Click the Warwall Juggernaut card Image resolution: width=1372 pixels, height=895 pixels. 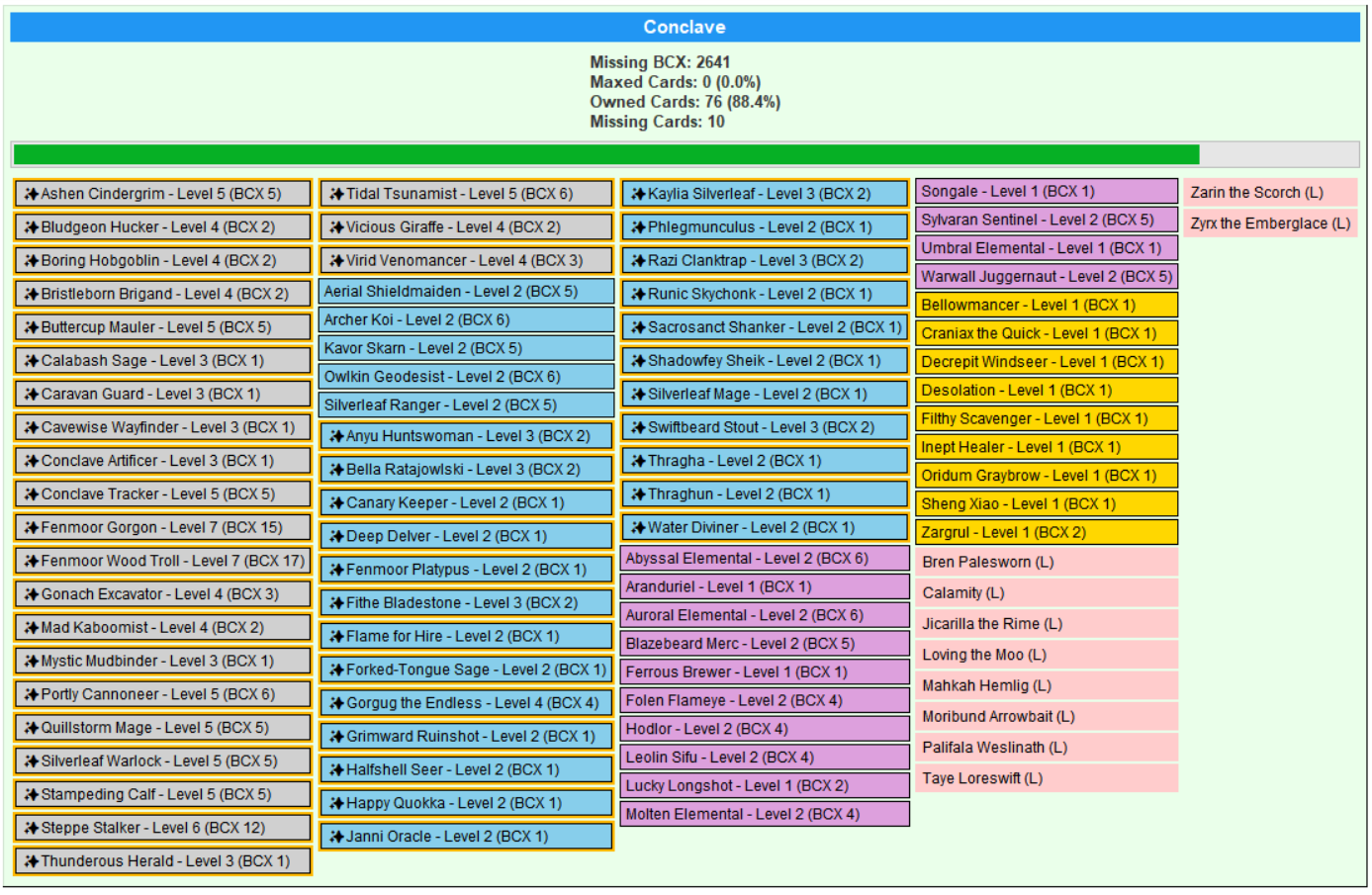coord(1048,277)
